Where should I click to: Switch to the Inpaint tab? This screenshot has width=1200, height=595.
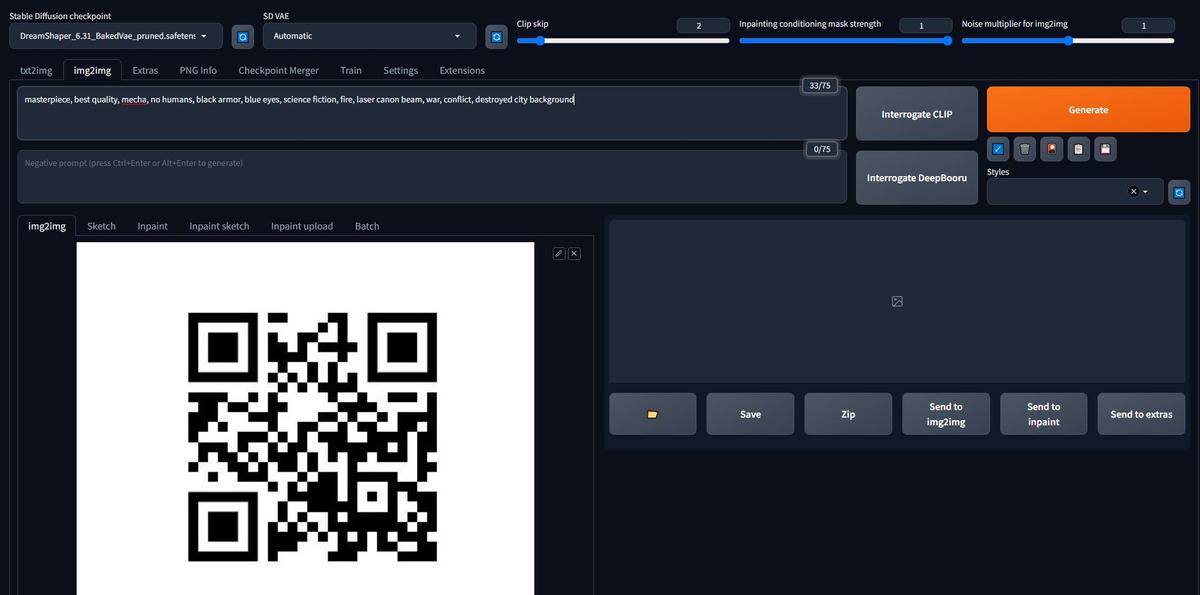(x=152, y=226)
